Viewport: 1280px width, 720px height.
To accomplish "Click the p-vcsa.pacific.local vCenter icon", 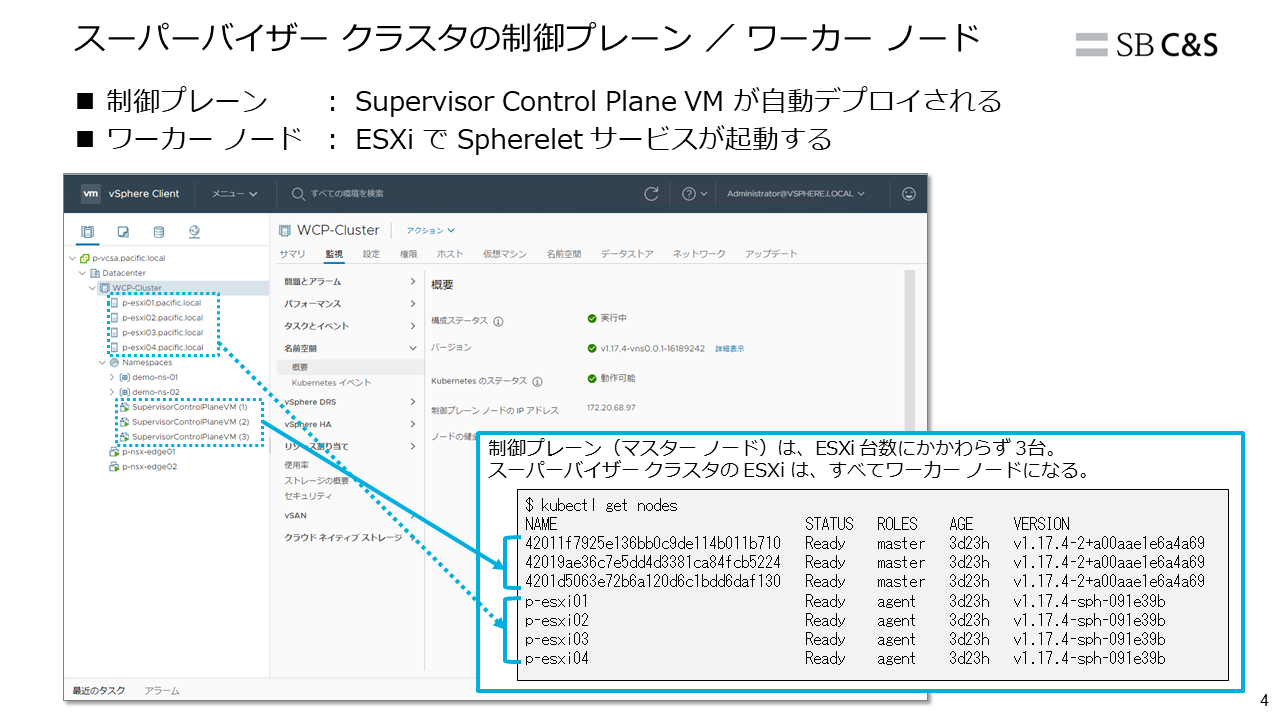I will (84, 258).
